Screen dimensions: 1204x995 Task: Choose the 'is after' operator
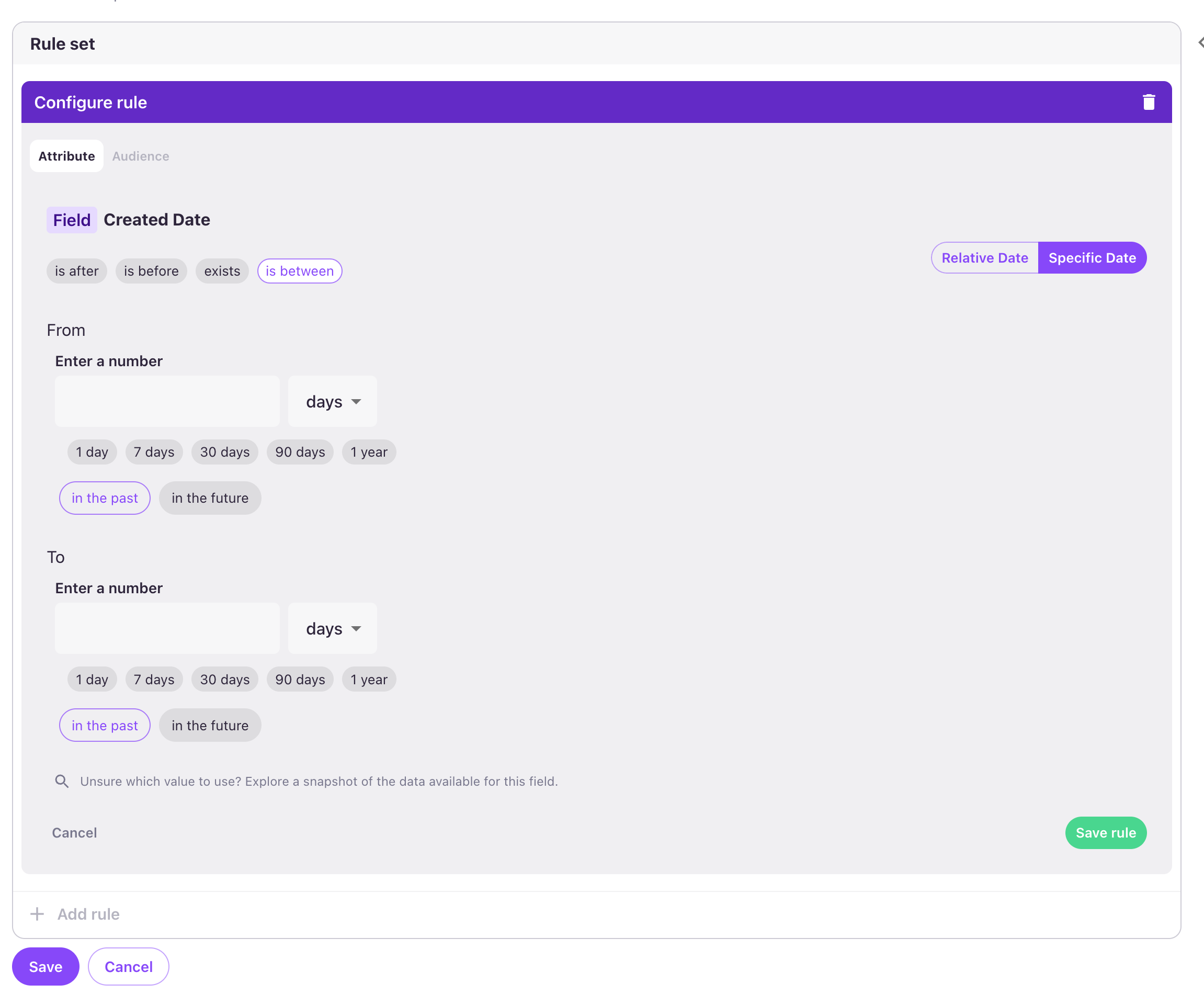[77, 271]
